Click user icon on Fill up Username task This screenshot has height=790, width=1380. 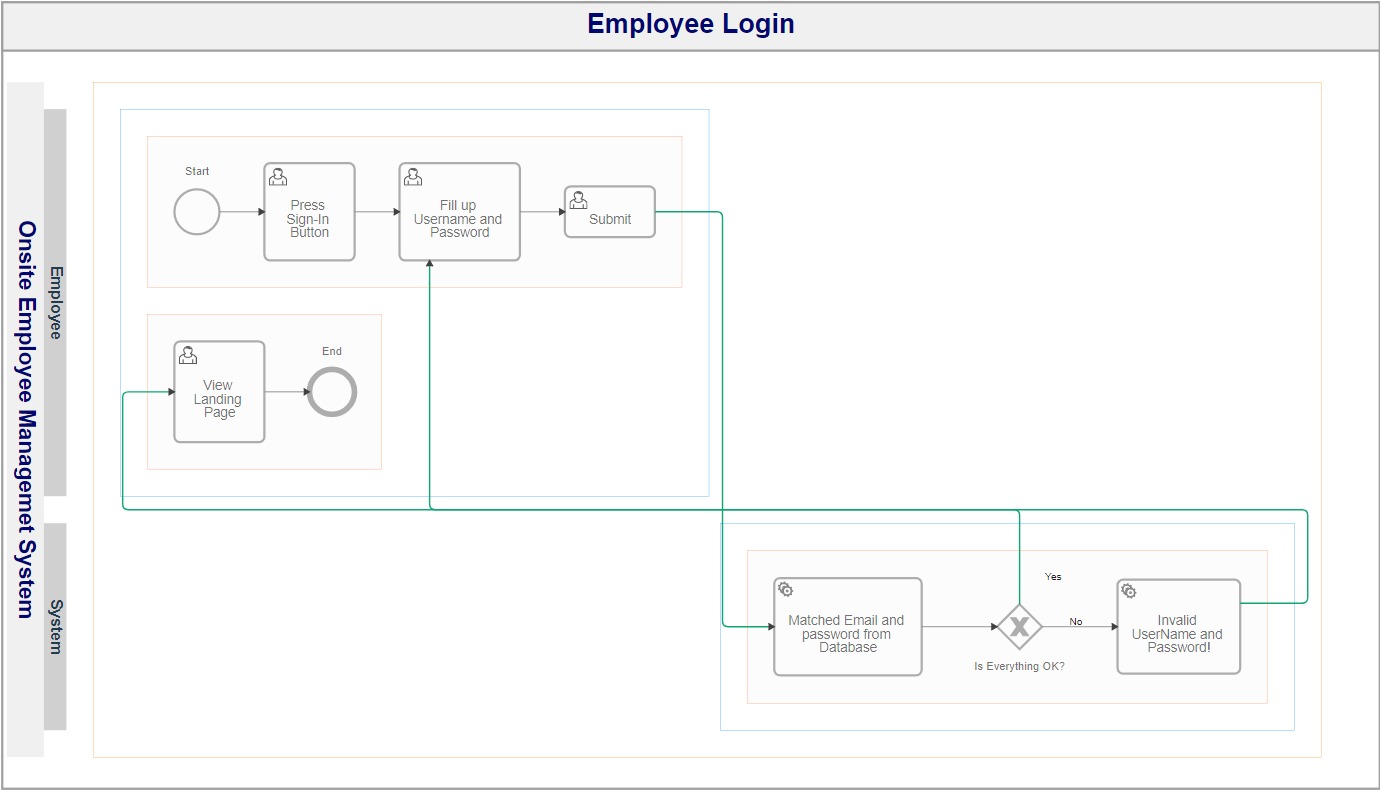click(413, 177)
